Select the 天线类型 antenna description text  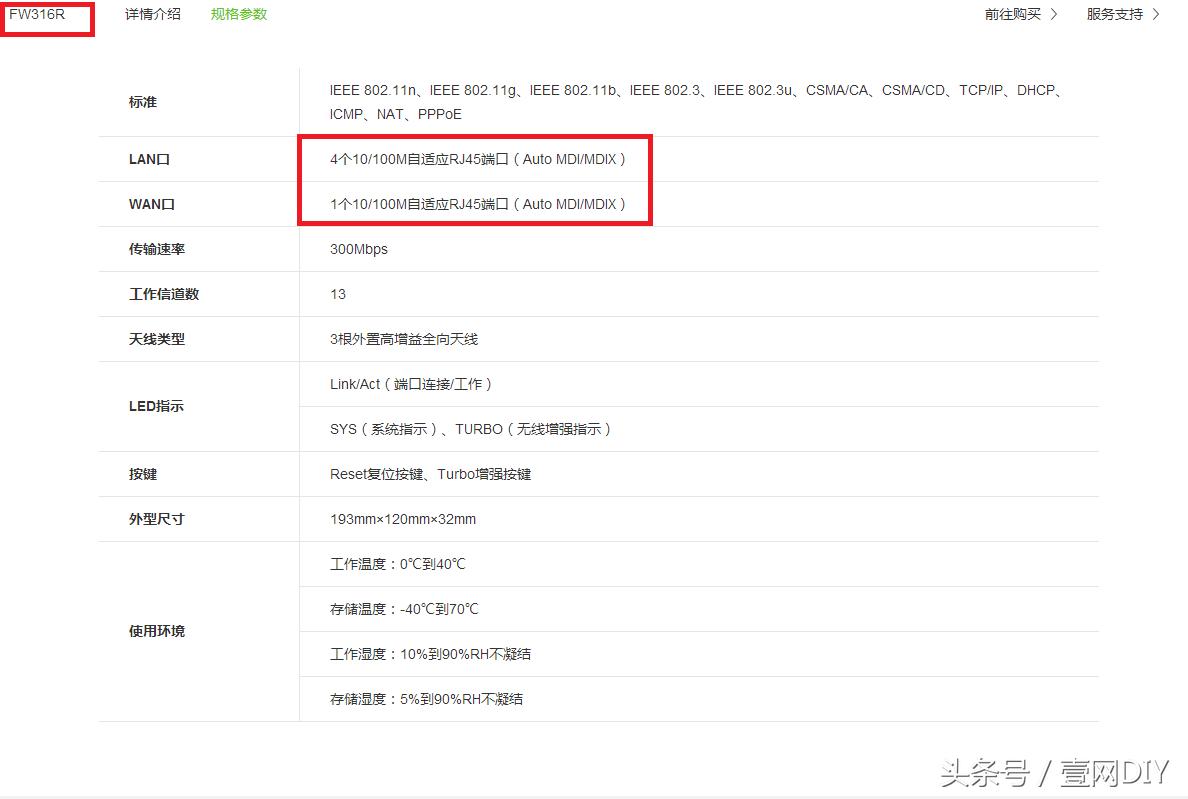pos(404,339)
